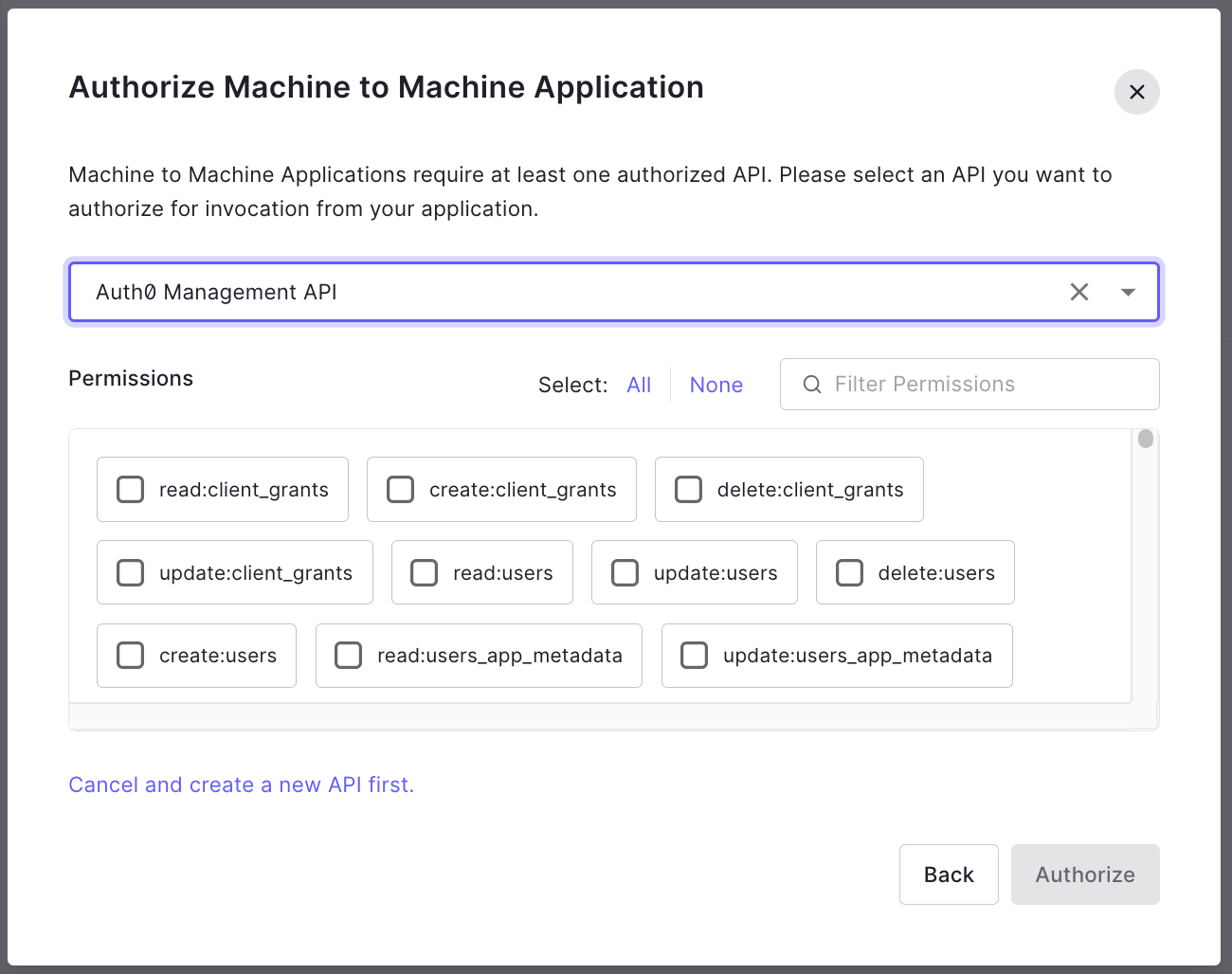Open Cancel and create a new API link

[242, 785]
